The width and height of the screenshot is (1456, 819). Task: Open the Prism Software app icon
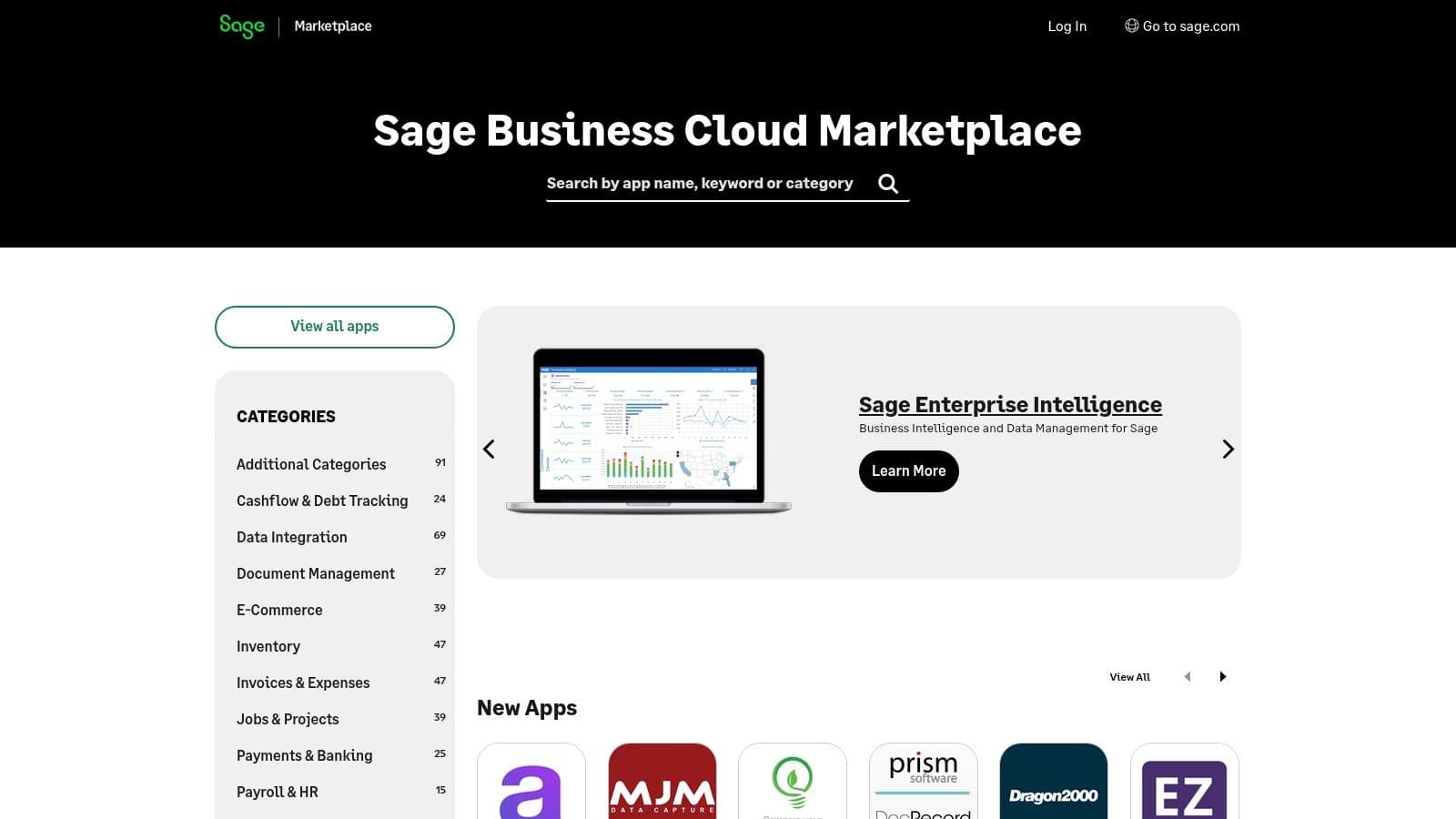click(x=923, y=782)
